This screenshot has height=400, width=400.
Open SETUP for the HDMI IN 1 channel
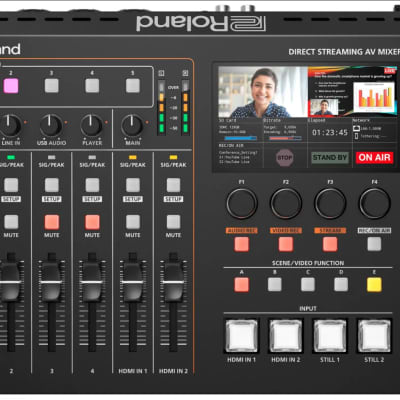click(133, 185)
